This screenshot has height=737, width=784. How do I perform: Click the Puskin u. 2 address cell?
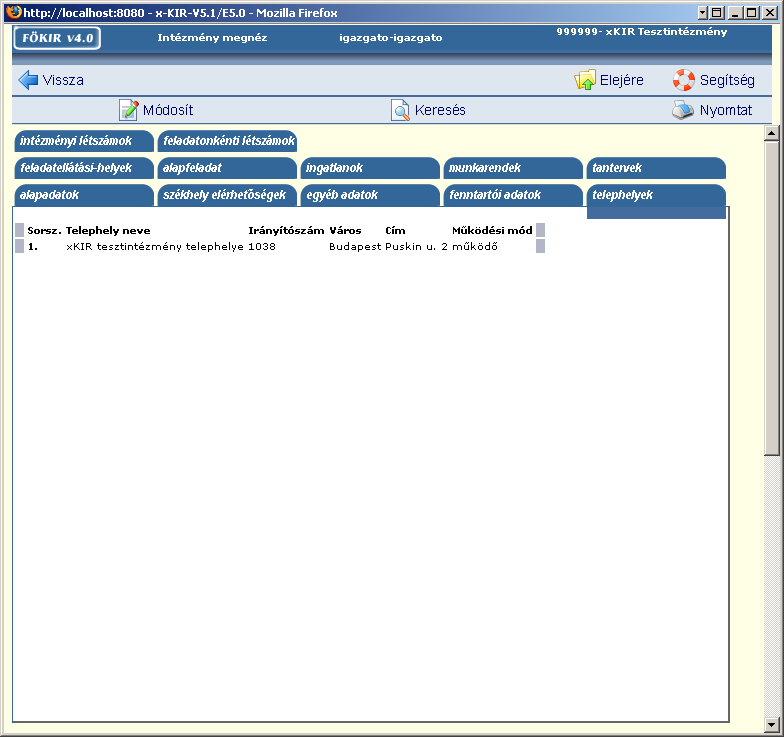pos(416,246)
